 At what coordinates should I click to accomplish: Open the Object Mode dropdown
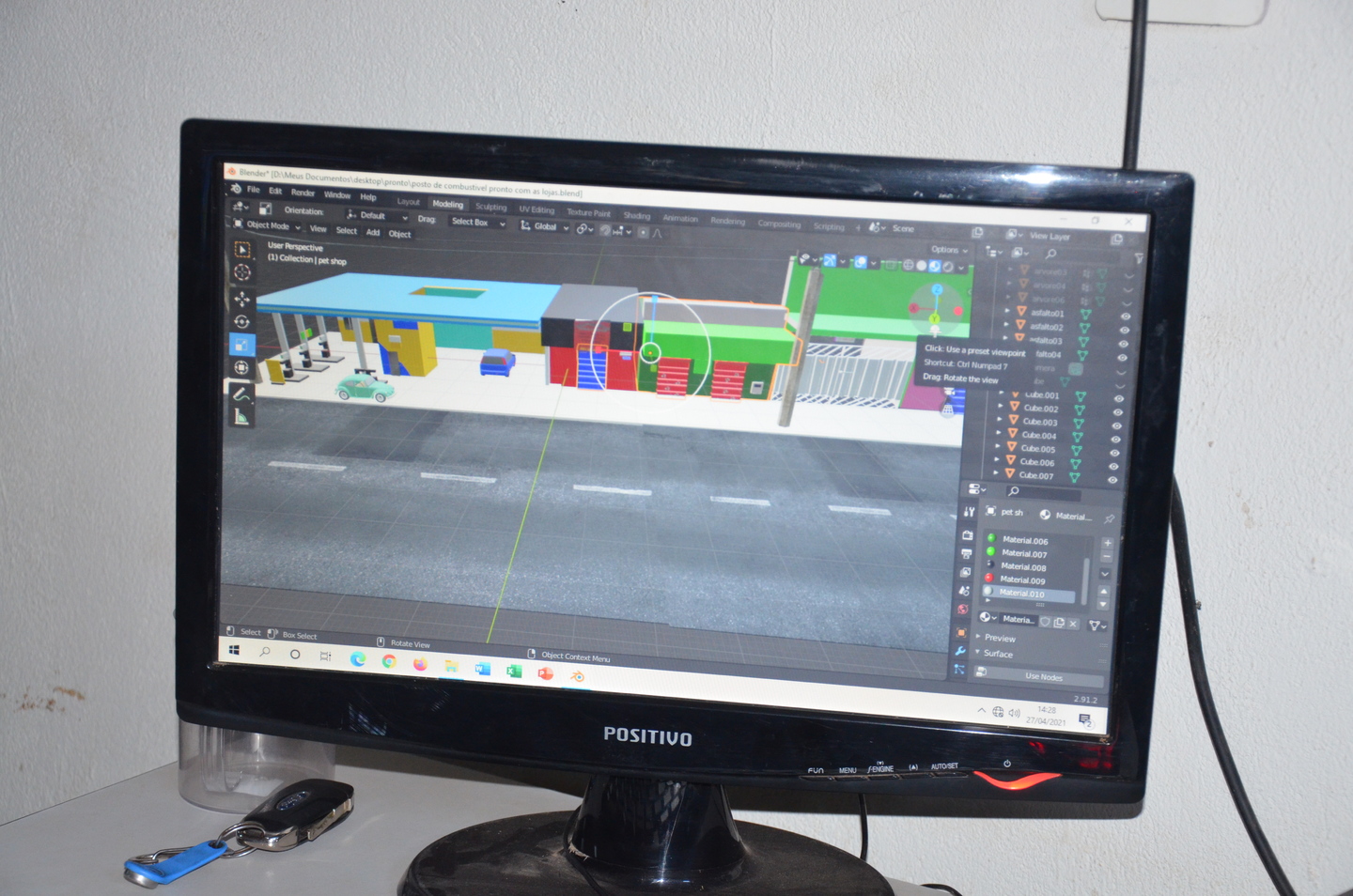tap(268, 225)
